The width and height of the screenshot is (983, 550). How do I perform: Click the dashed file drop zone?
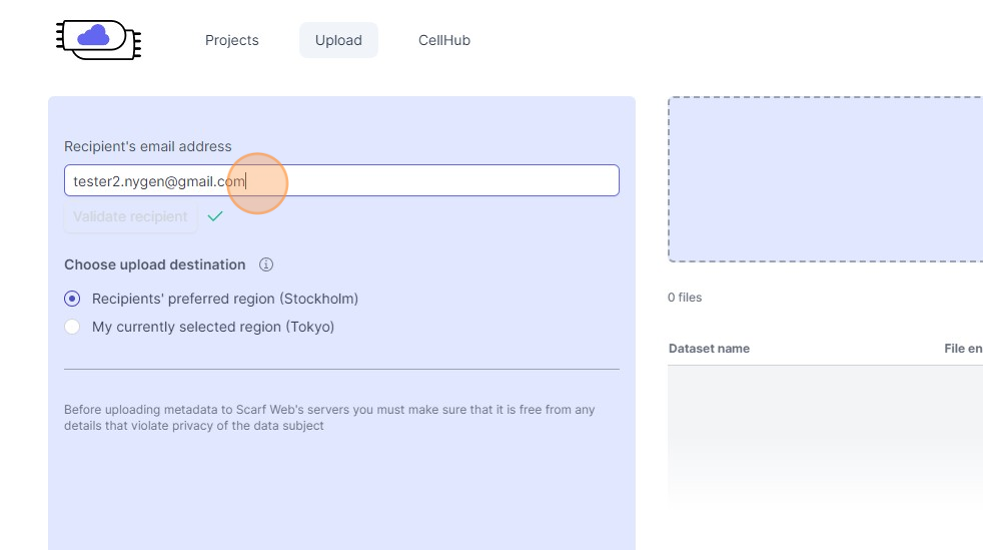click(825, 180)
